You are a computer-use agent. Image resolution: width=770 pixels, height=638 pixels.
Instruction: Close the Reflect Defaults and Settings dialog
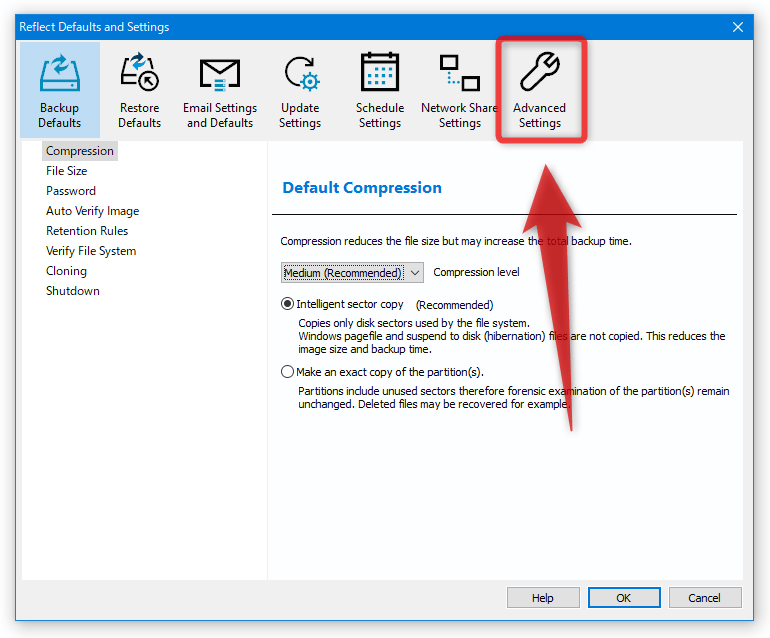(738, 27)
